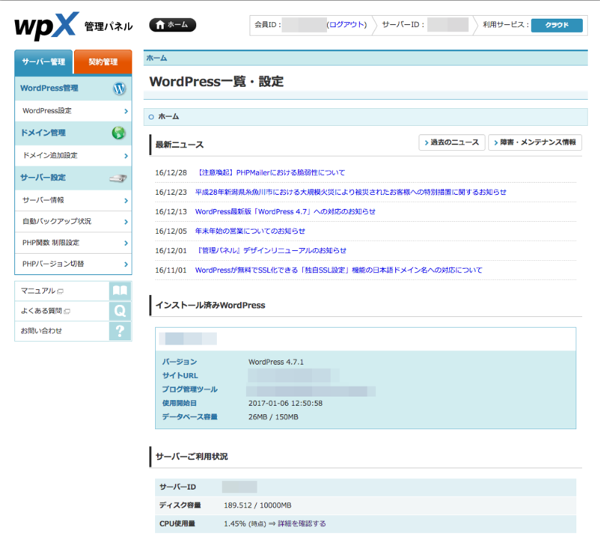This screenshot has width=600, height=548.
Task: Click the ログアウト link
Action: pyautogui.click(x=346, y=25)
